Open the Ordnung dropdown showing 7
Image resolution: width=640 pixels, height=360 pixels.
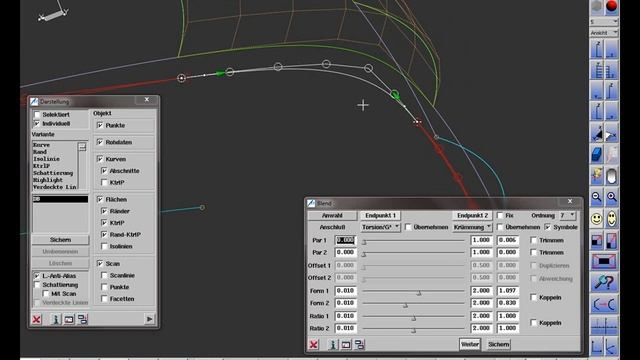pyautogui.click(x=567, y=215)
